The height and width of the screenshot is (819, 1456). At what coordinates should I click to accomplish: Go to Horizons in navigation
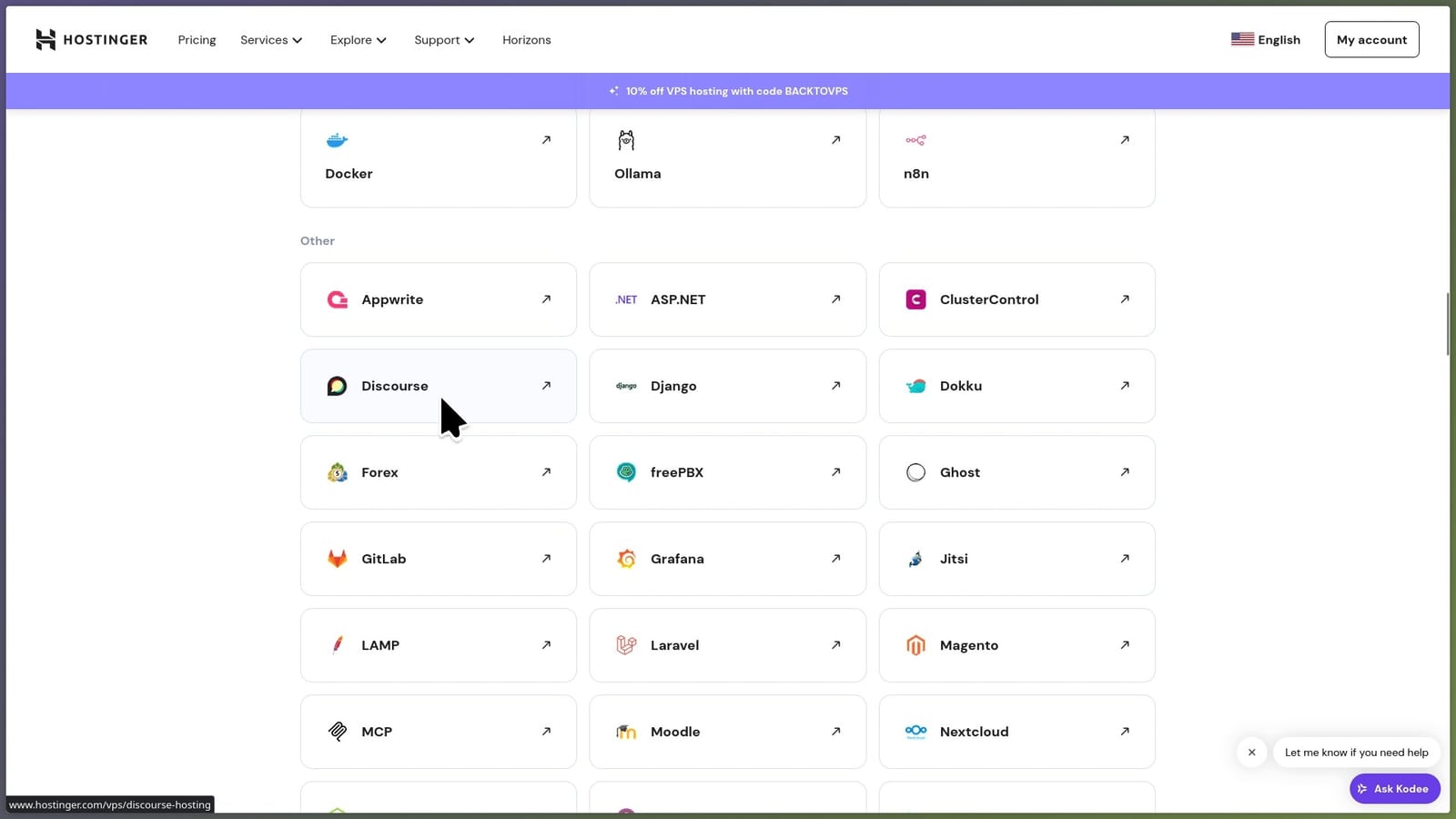pos(526,40)
